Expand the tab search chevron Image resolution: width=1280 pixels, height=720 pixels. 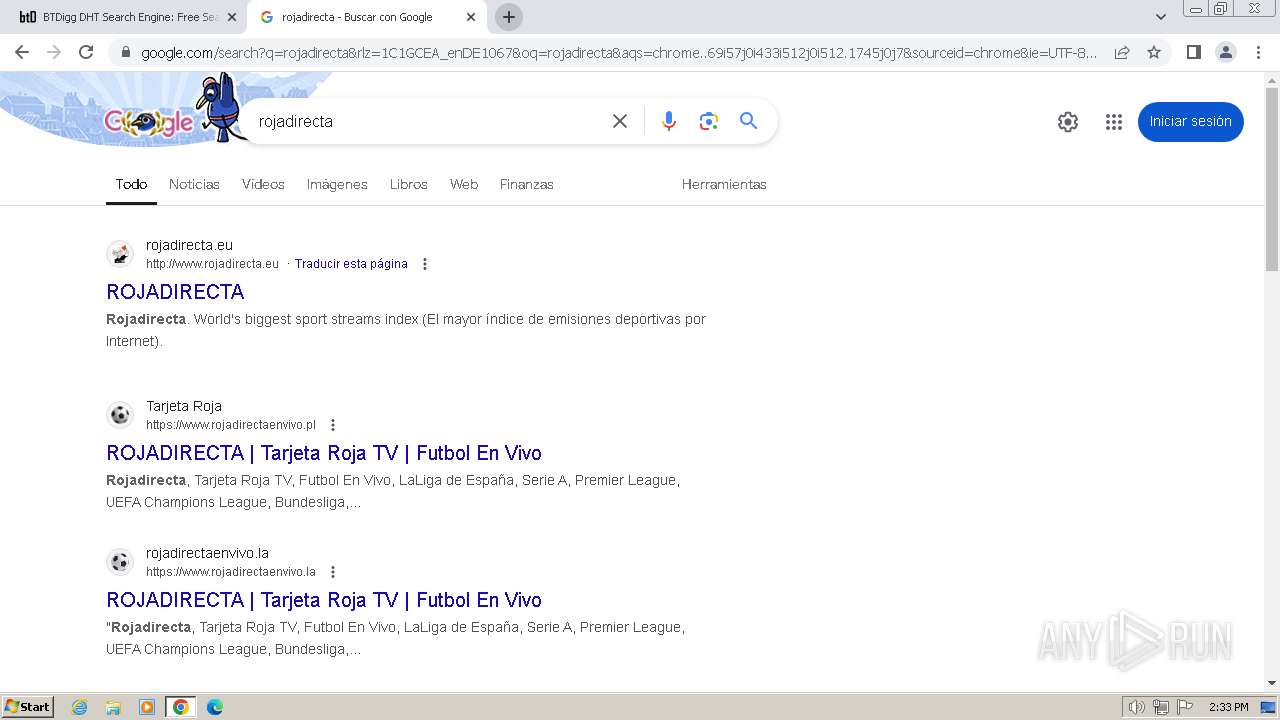coord(1160,17)
